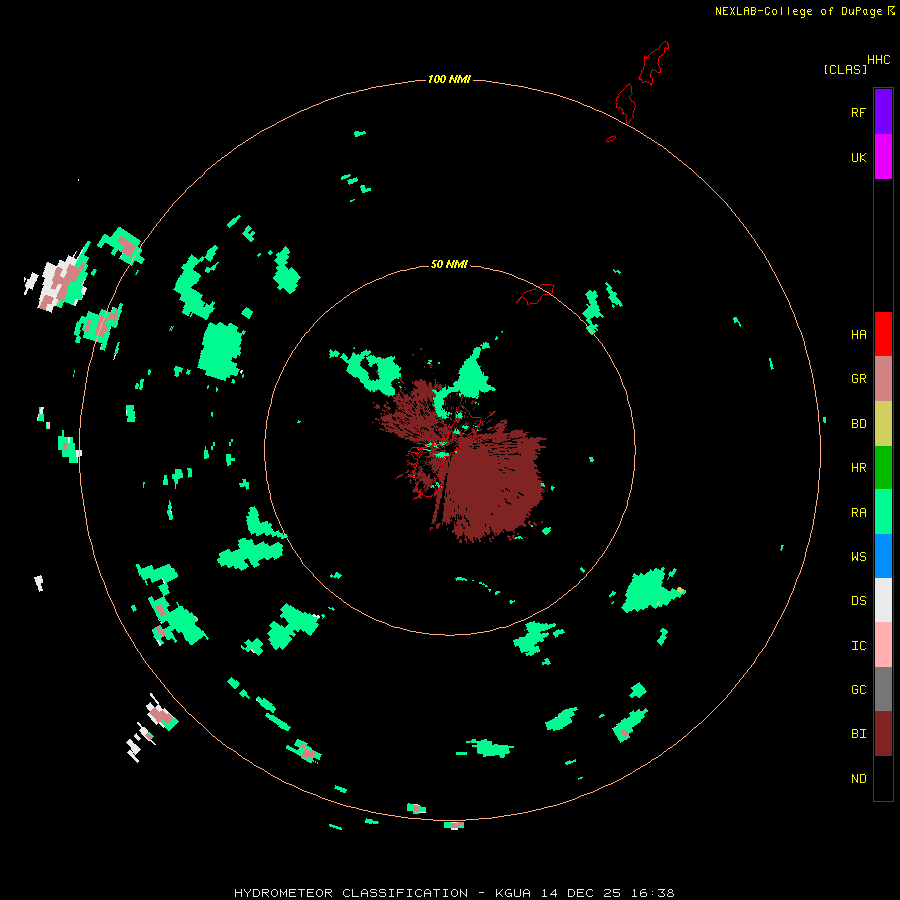Click the Hydrometeor Classification KGUA timestamp caption
Image resolution: width=900 pixels, height=900 pixels.
click(x=454, y=893)
